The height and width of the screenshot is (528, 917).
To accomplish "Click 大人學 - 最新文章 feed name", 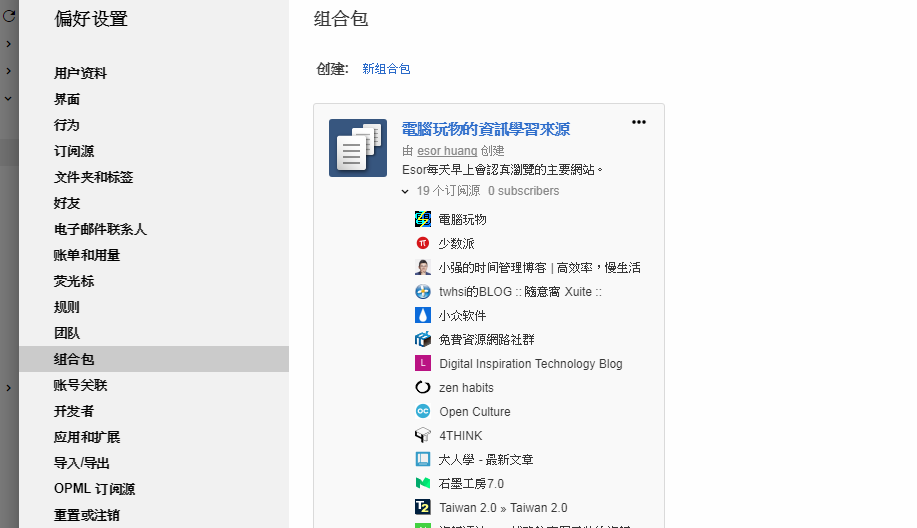I will click(x=486, y=460).
